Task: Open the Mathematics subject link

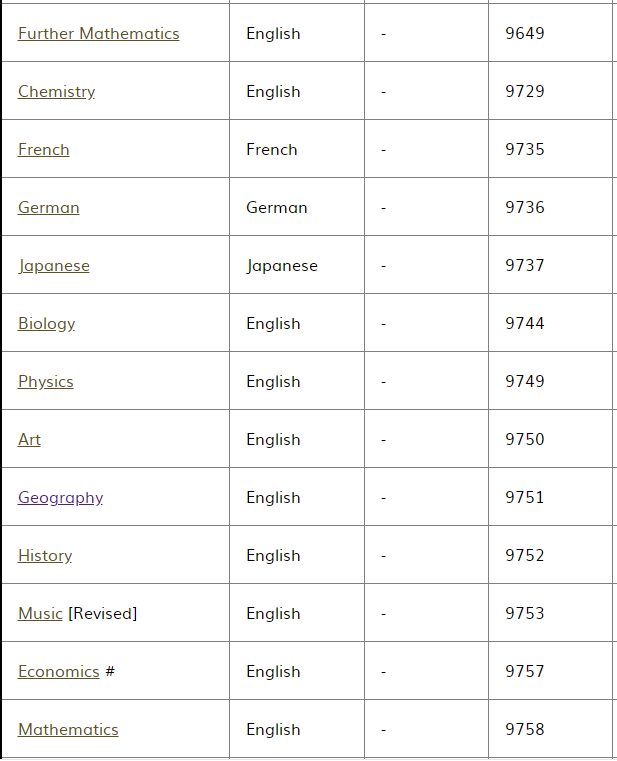Action: [68, 729]
